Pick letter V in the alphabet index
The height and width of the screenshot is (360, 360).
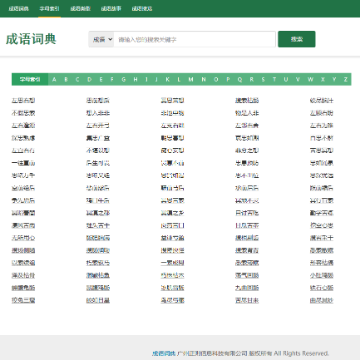click(298, 79)
